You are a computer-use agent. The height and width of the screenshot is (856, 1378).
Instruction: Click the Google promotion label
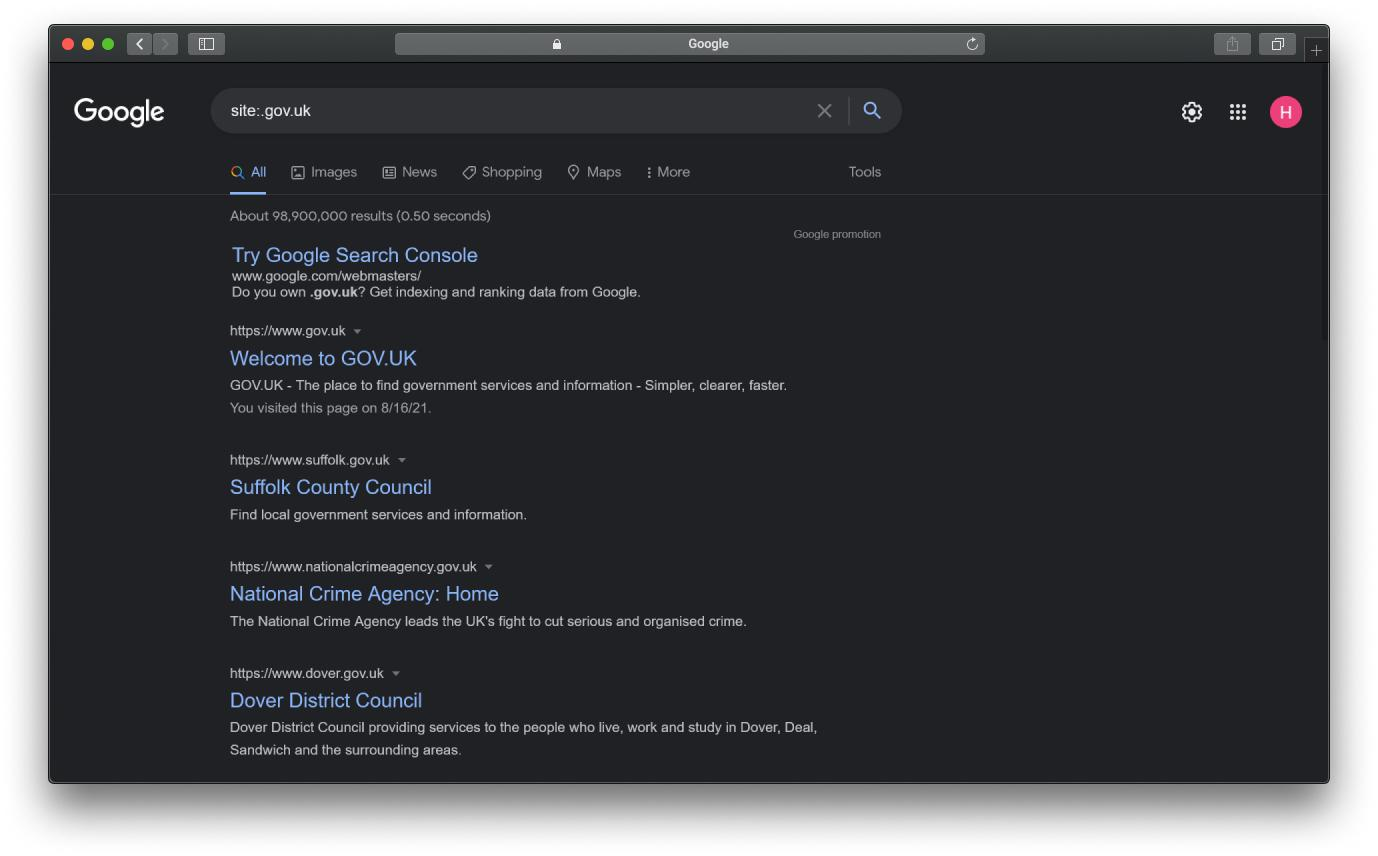[x=837, y=234]
